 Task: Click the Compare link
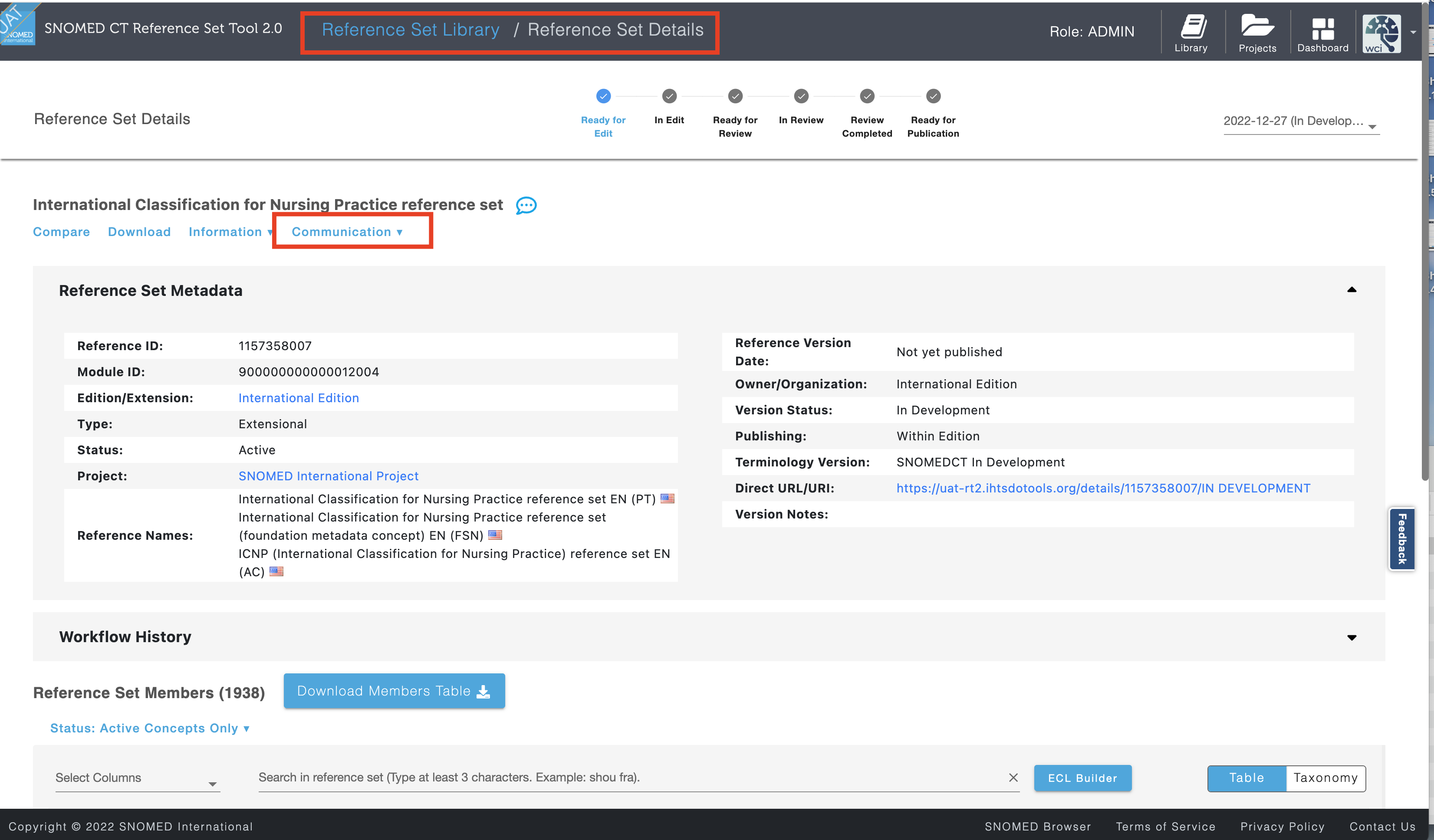click(x=62, y=232)
